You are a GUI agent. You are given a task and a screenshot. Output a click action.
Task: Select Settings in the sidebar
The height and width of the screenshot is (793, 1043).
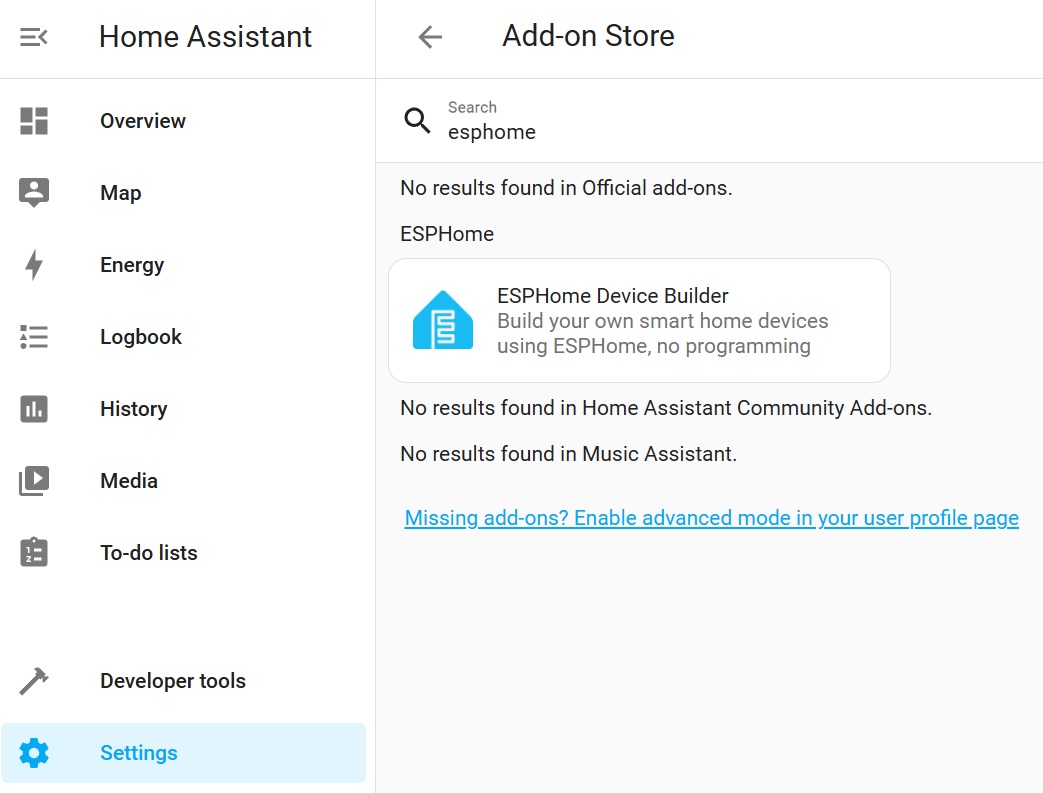point(184,752)
